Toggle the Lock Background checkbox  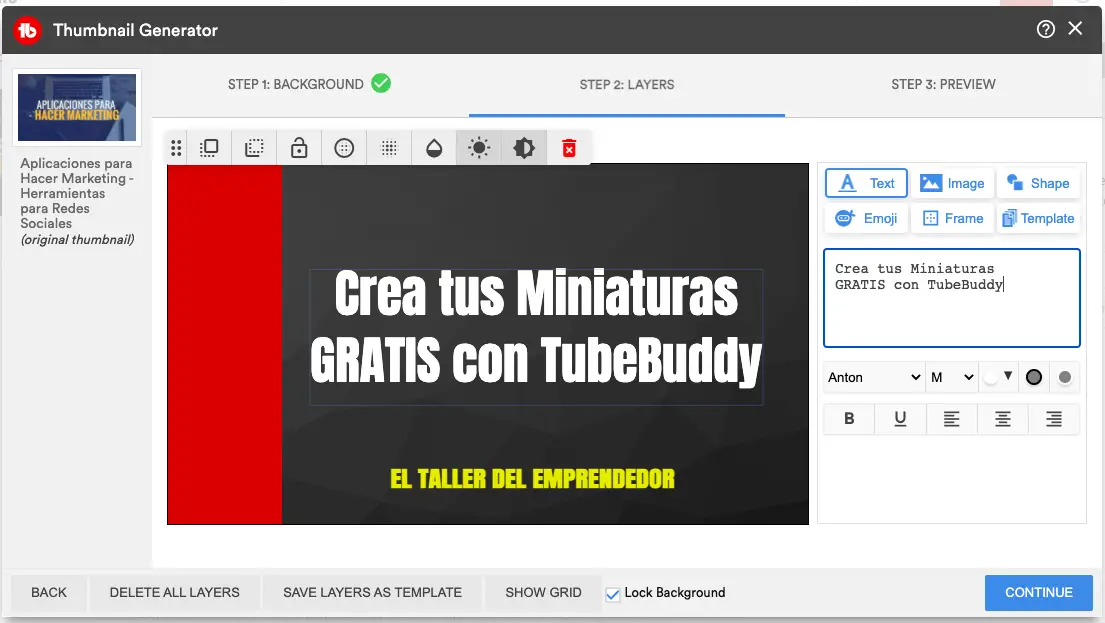(x=613, y=594)
